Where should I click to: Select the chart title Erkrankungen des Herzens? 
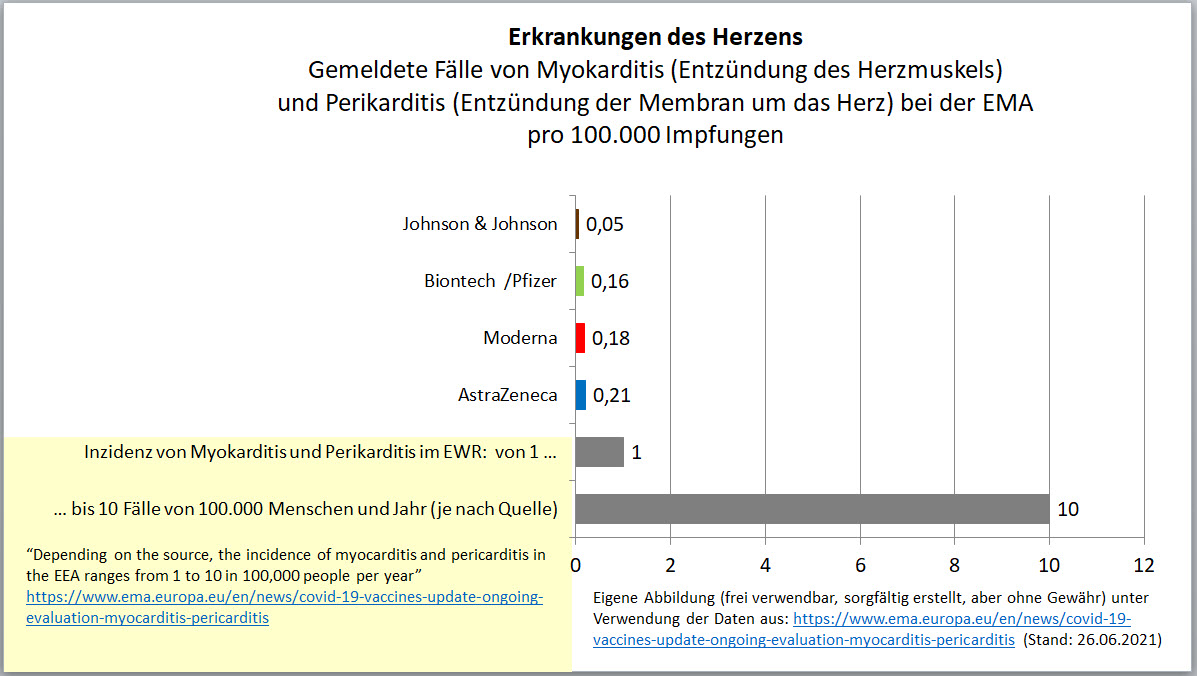[655, 36]
